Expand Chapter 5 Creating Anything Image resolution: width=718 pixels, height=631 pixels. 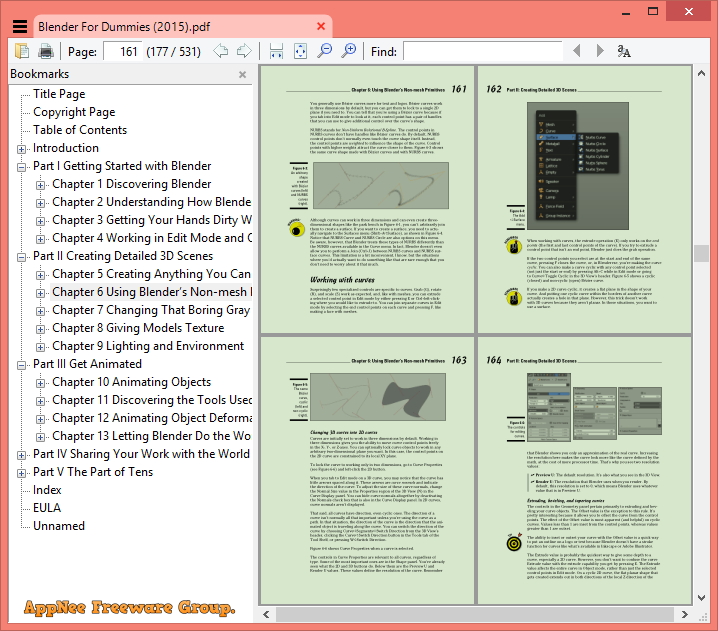pyautogui.click(x=40, y=275)
